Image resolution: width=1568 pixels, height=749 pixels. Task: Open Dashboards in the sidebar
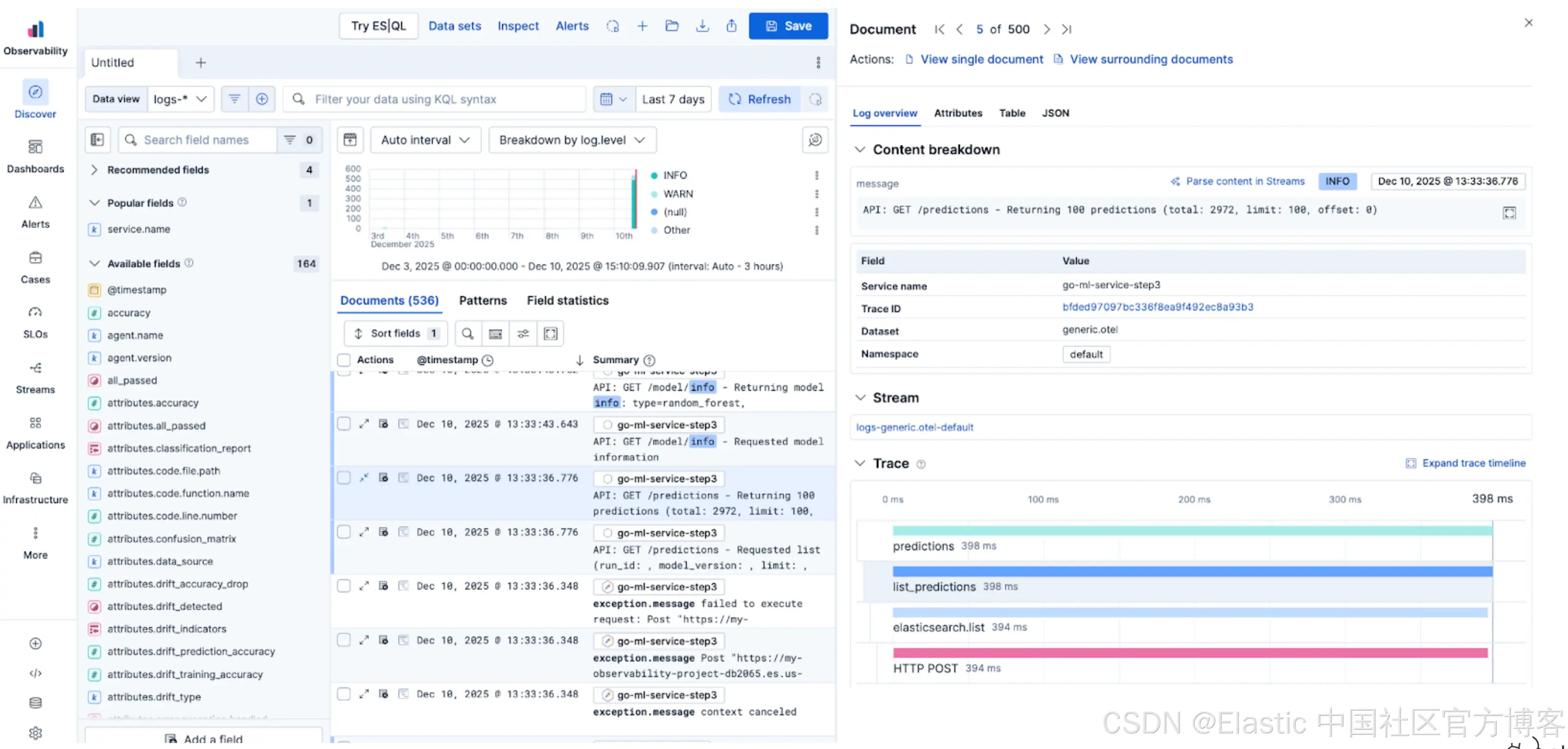coord(35,156)
